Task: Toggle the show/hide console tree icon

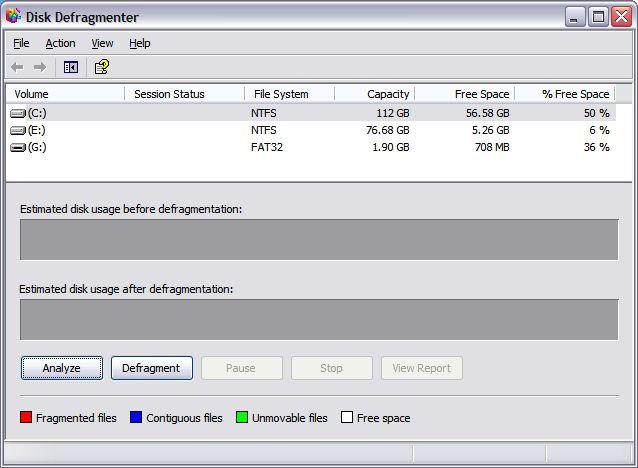Action: coord(71,67)
